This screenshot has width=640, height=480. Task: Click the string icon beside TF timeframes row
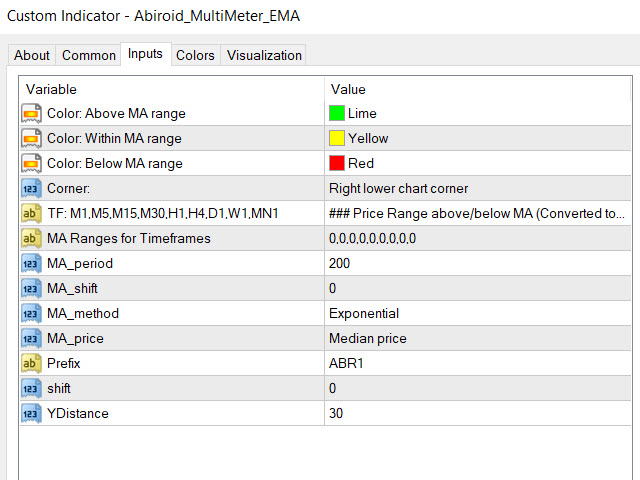31,213
